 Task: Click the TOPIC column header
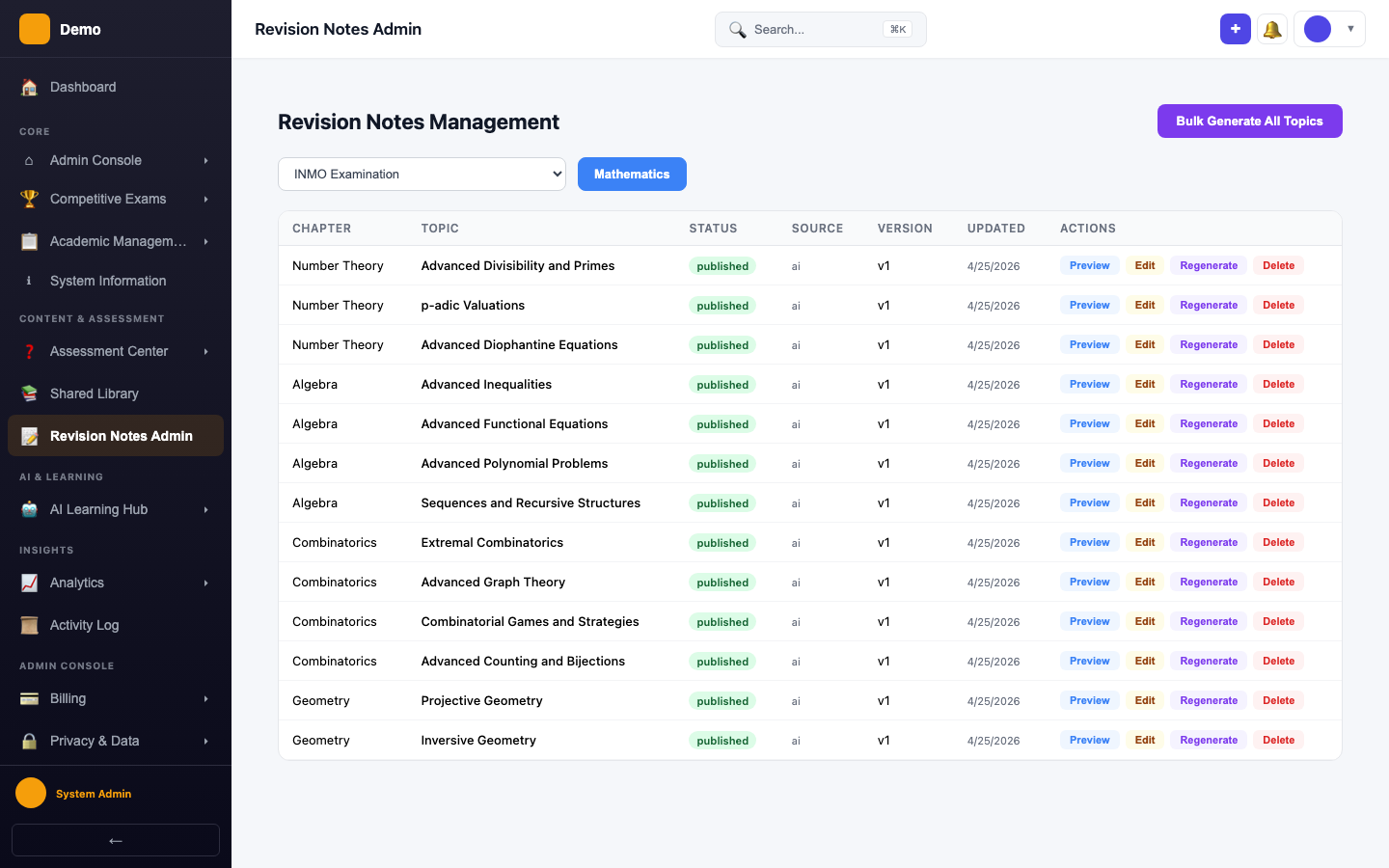click(x=440, y=229)
